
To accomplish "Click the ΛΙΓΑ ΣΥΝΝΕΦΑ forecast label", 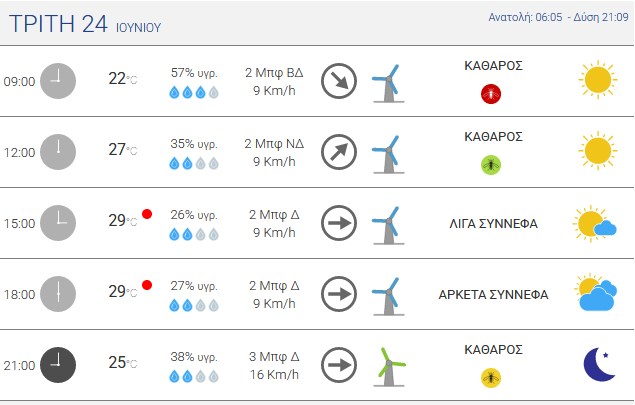I will pos(493,224).
